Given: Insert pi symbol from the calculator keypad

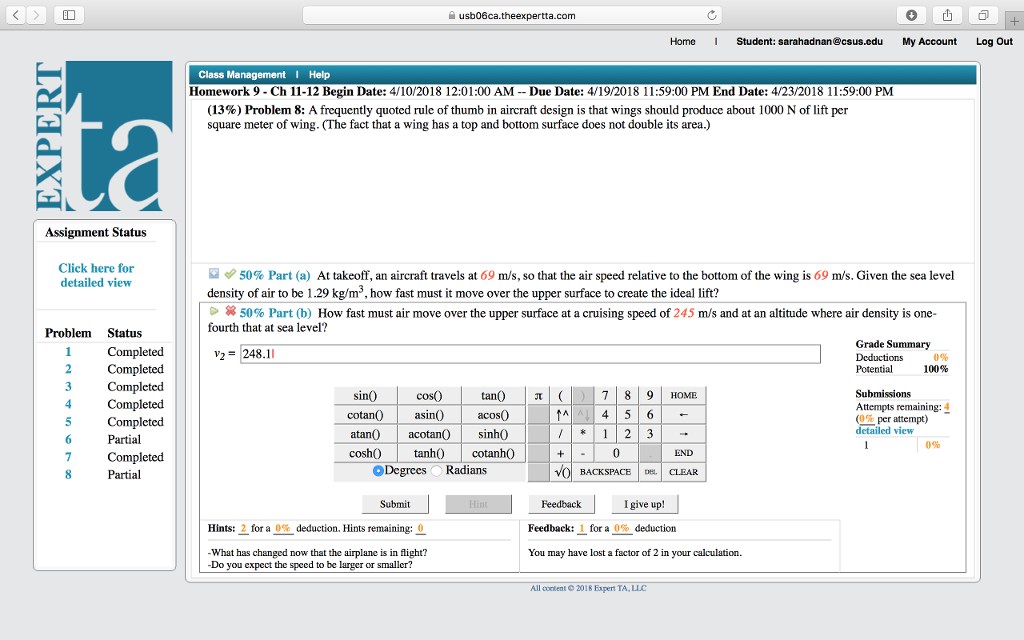Looking at the screenshot, I should [x=540, y=396].
